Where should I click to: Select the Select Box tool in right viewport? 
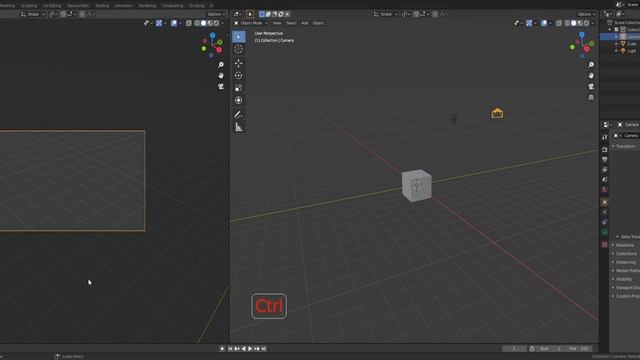239,37
